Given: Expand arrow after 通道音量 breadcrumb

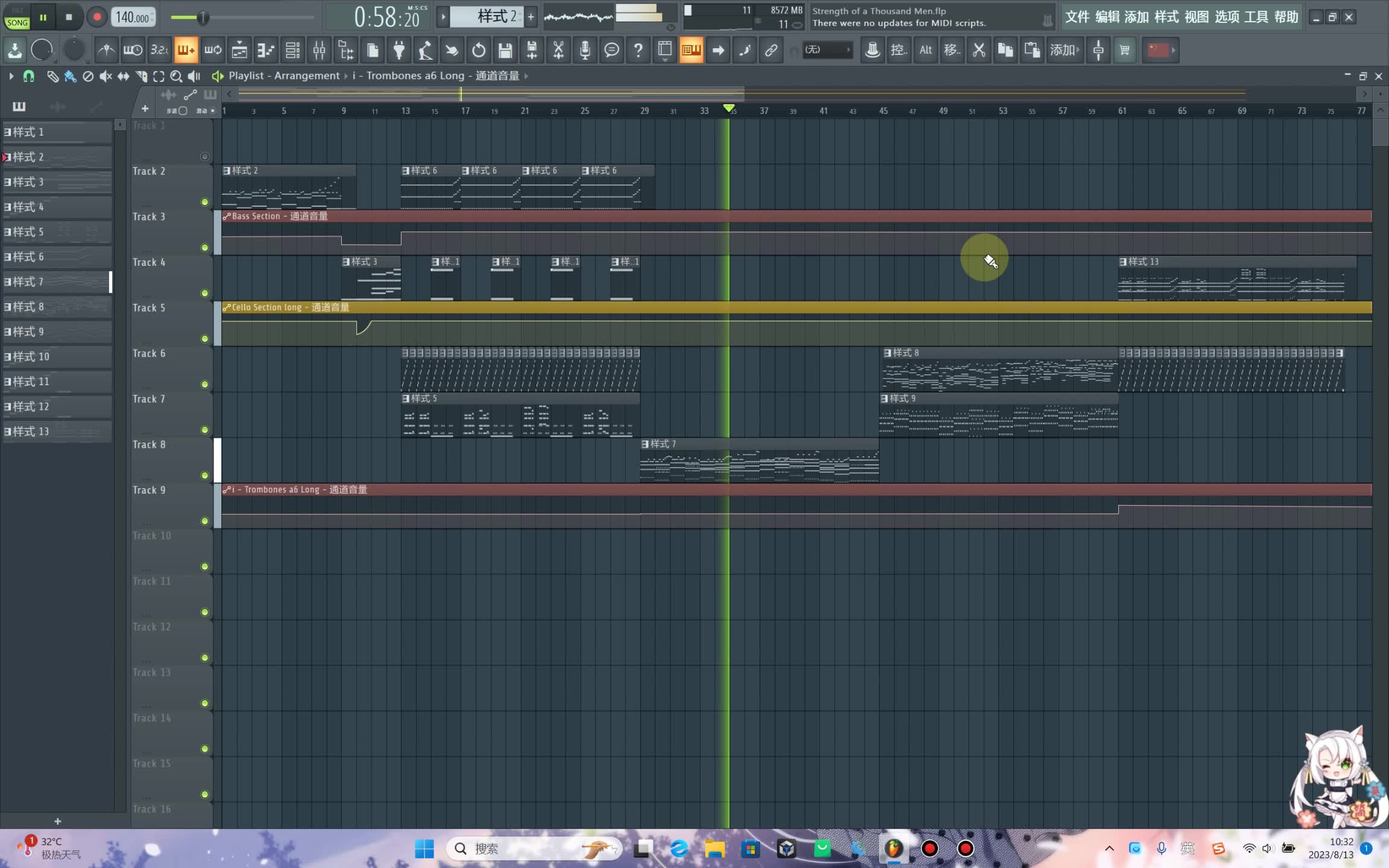Looking at the screenshot, I should pyautogui.click(x=526, y=76).
